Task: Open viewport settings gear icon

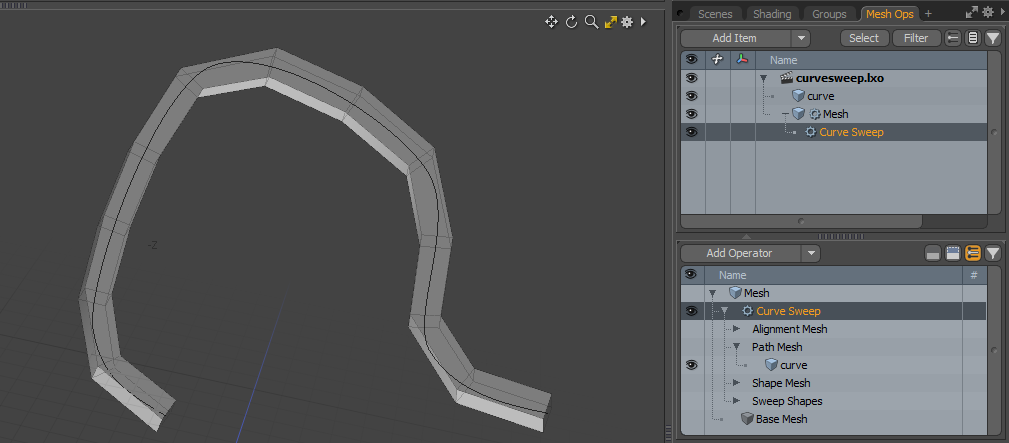Action: click(627, 21)
